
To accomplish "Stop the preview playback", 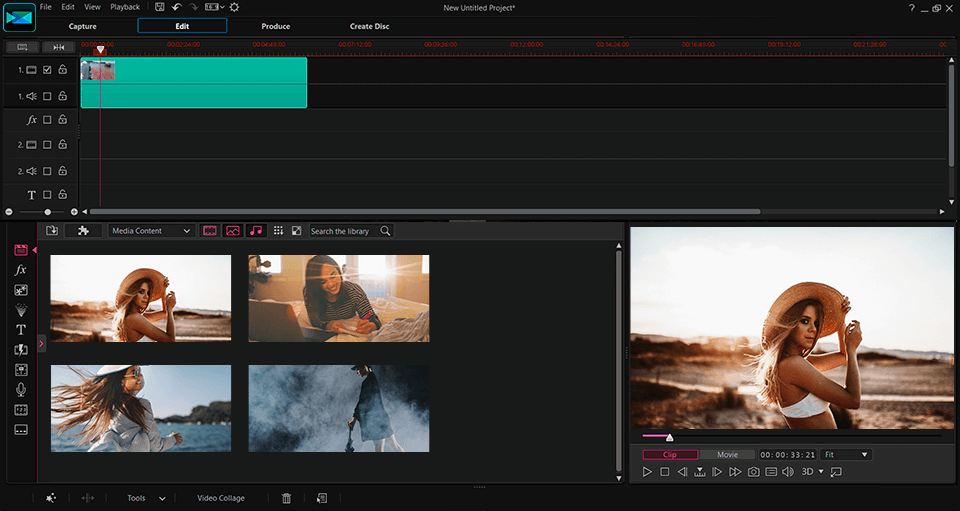I will click(x=665, y=472).
